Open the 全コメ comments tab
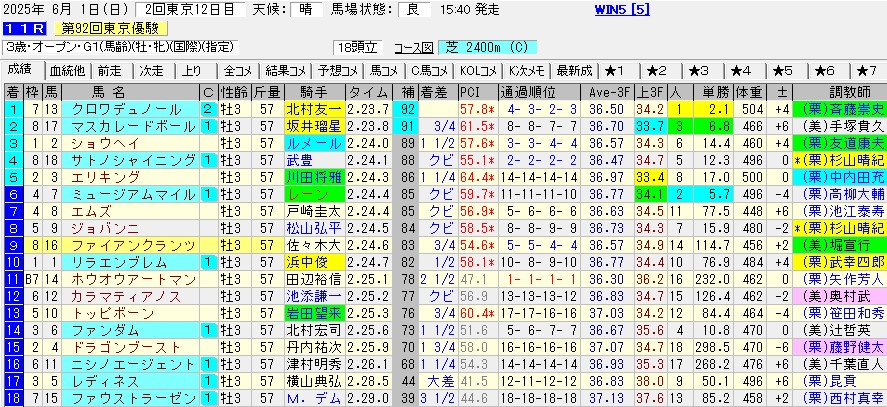This screenshot has width=887, height=407. pos(237,71)
